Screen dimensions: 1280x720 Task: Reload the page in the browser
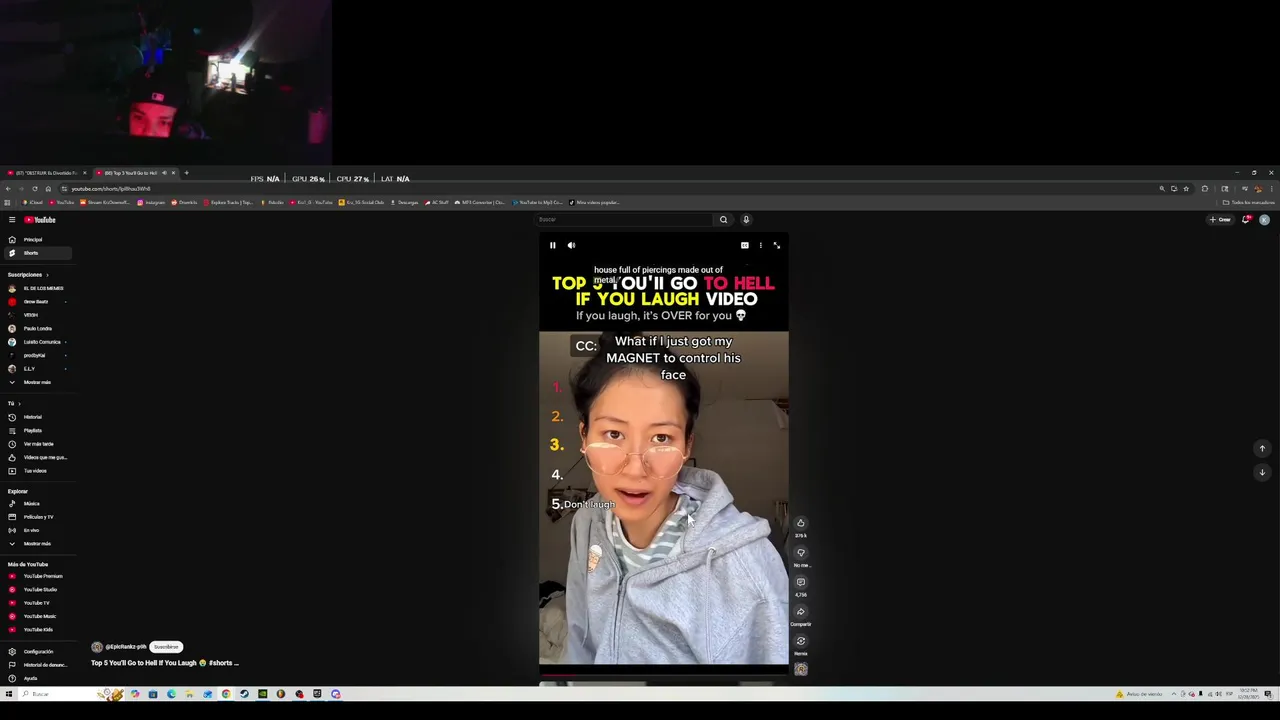34,189
